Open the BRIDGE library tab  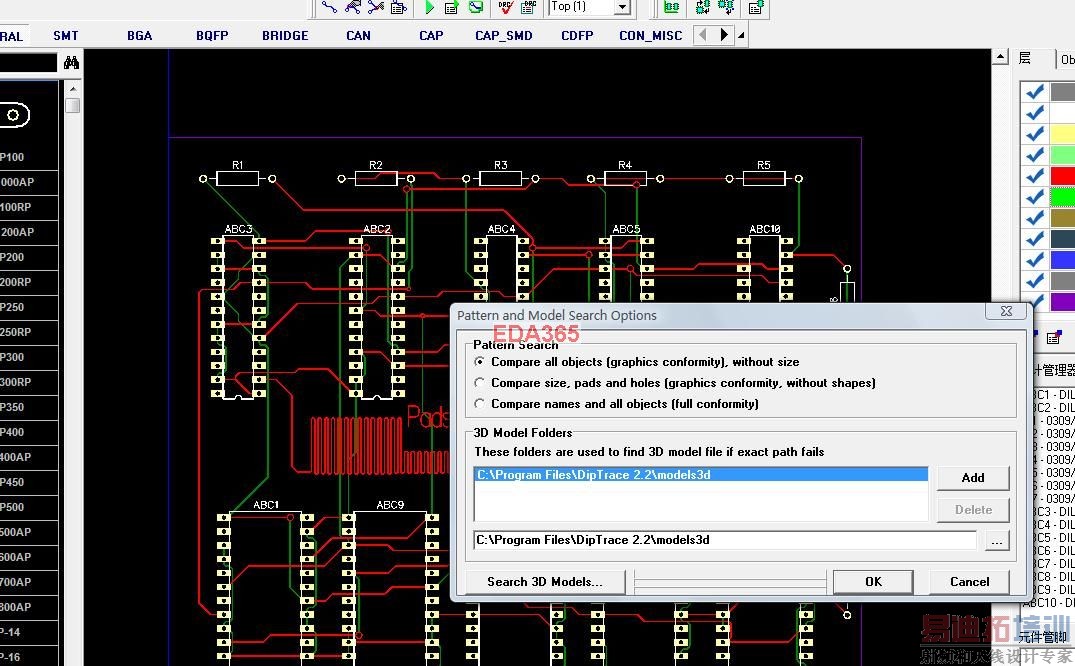tap(285, 36)
